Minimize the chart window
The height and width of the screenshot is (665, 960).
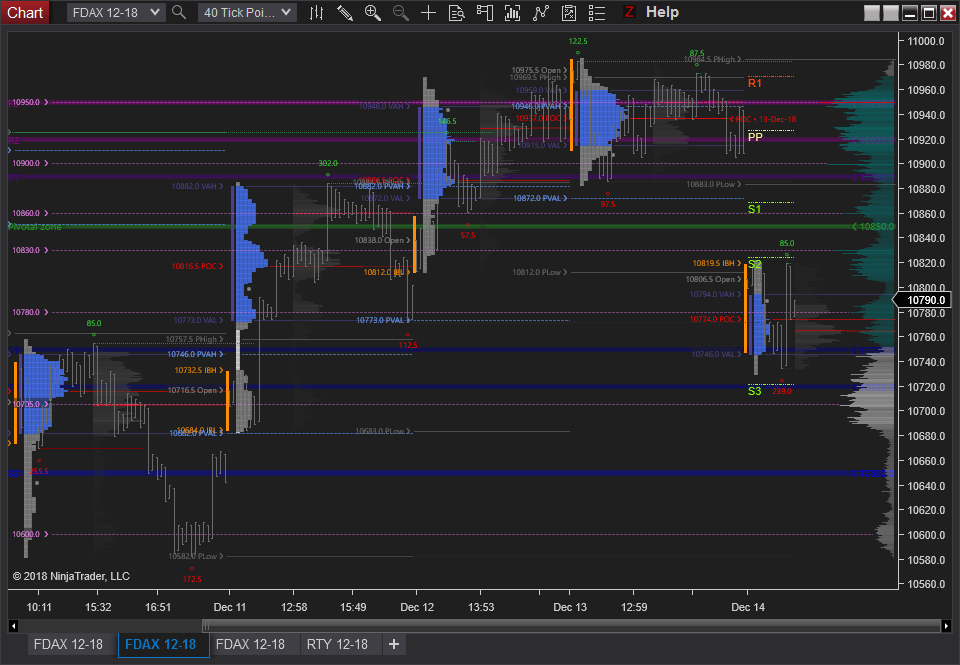[x=910, y=13]
